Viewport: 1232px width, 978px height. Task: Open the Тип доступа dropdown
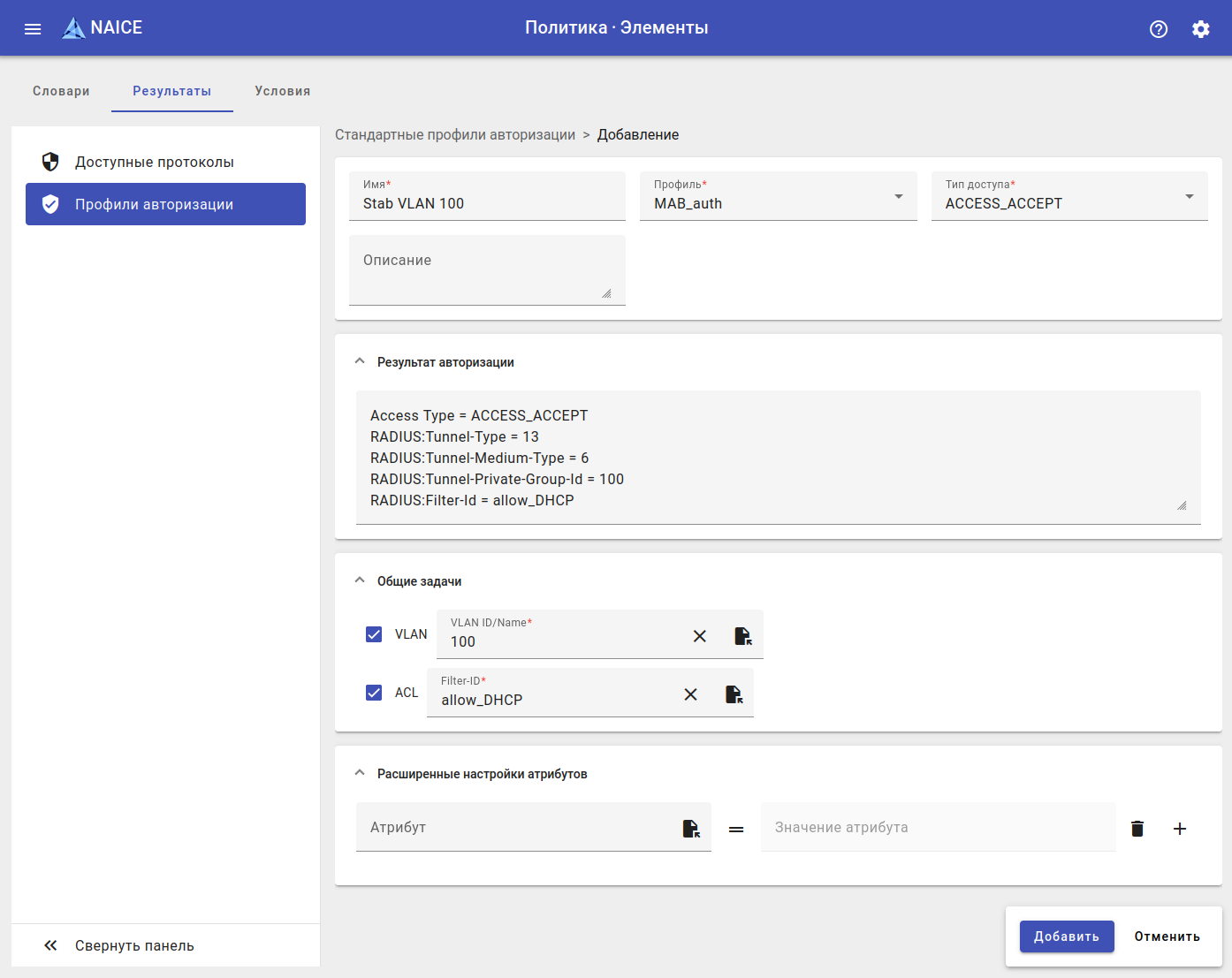[x=1068, y=196]
